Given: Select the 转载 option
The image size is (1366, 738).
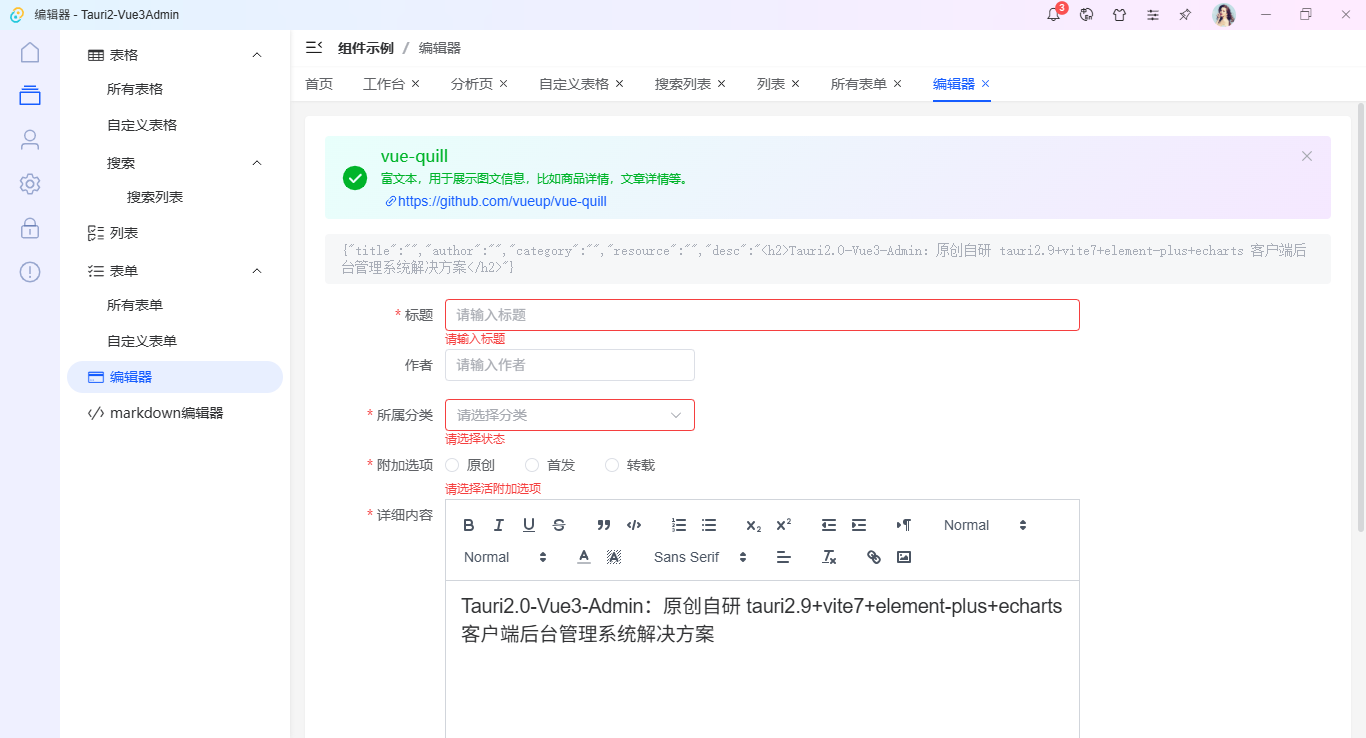Looking at the screenshot, I should 611,464.
